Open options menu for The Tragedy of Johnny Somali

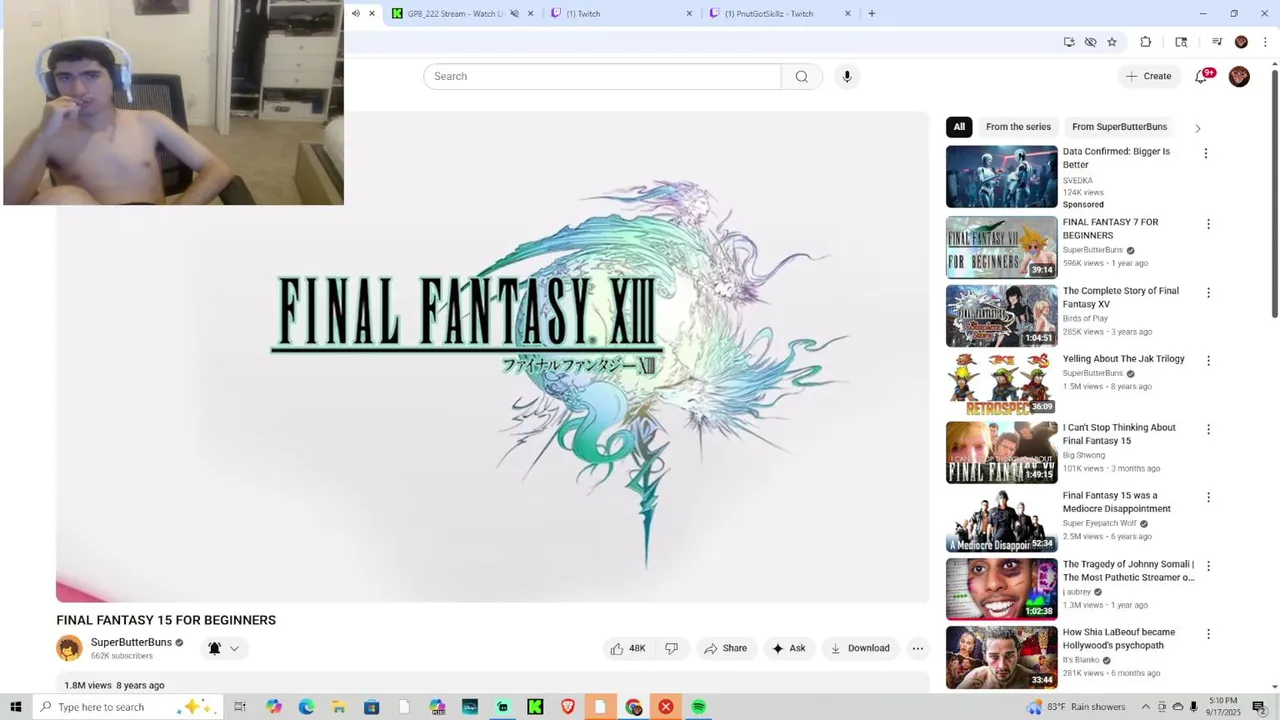click(1208, 566)
